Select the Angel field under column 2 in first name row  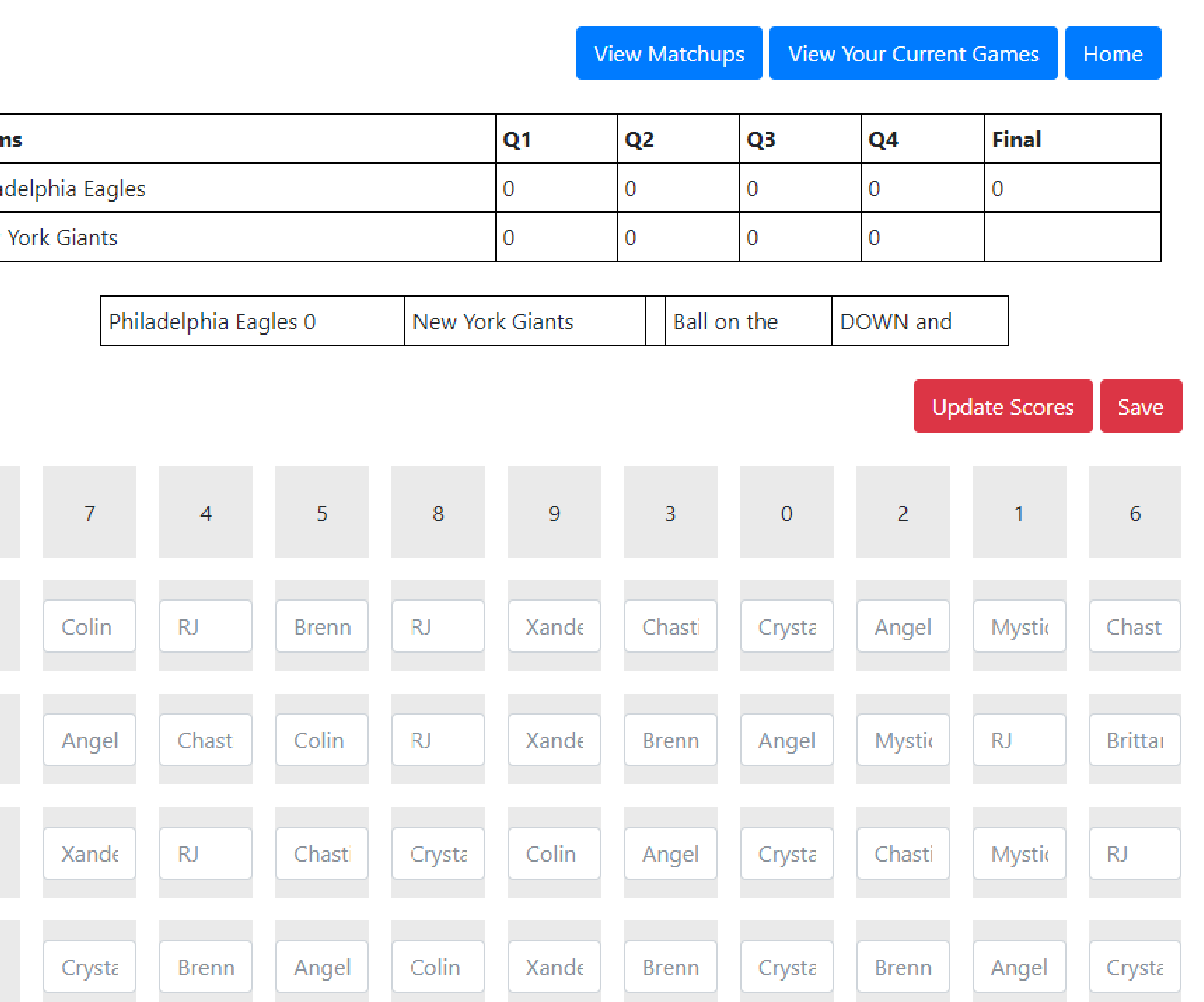[x=903, y=626]
